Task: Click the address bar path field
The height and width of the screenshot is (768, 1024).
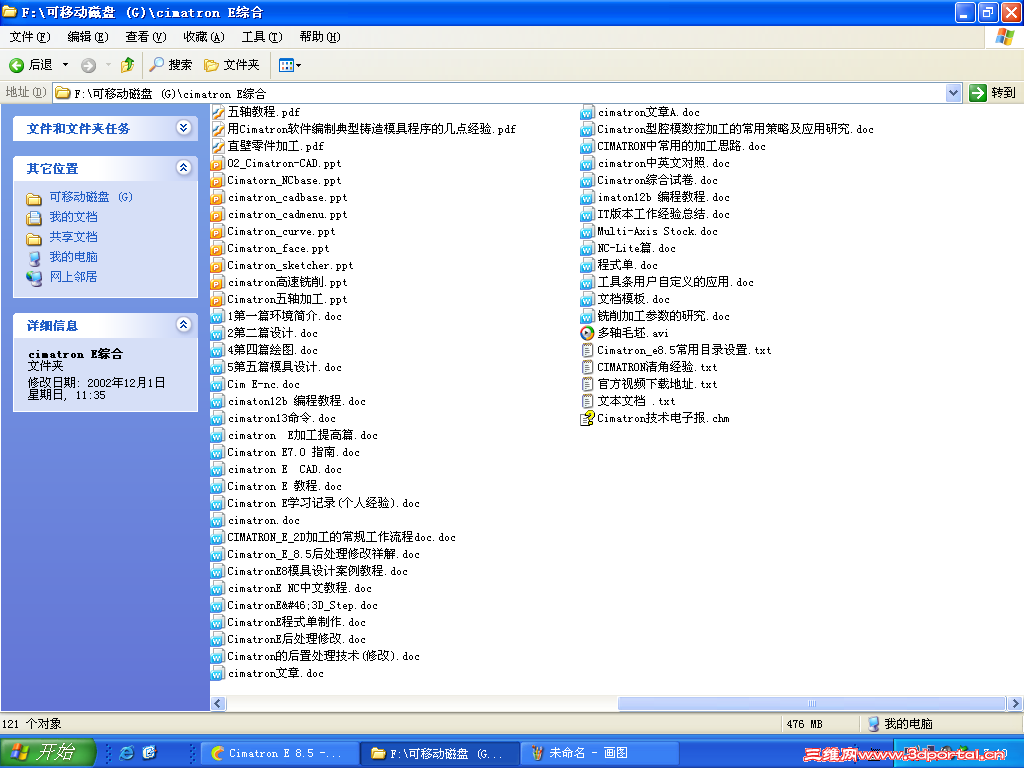Action: [500, 93]
